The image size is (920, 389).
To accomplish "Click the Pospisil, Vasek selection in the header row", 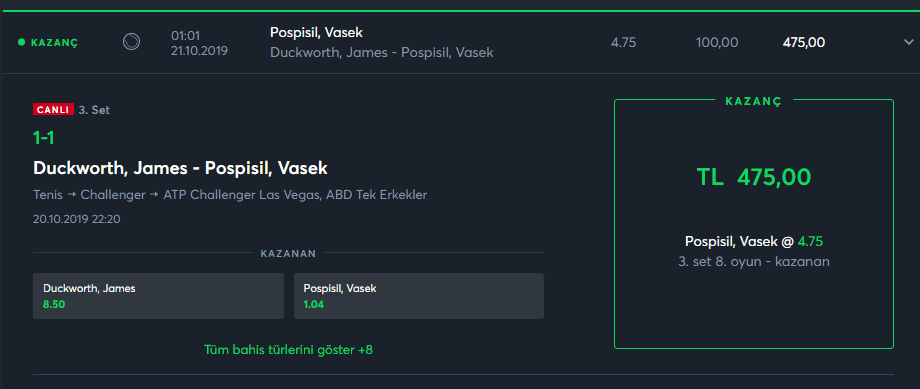I will (x=316, y=33).
